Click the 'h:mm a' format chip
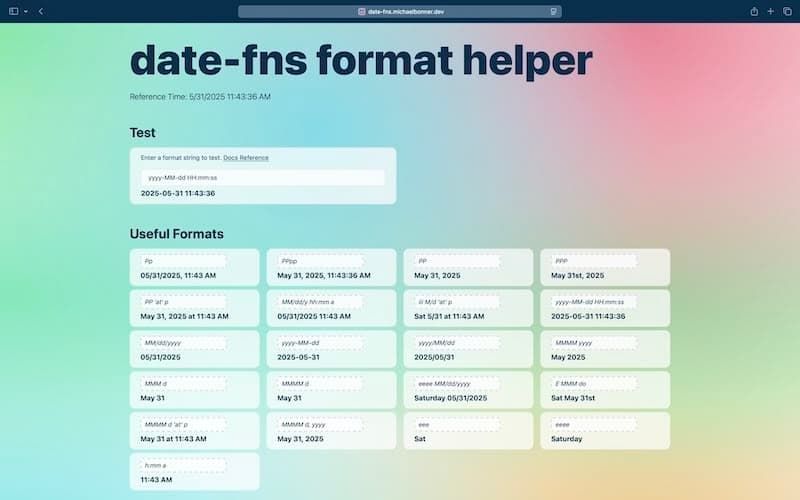The image size is (800, 500). (183, 465)
